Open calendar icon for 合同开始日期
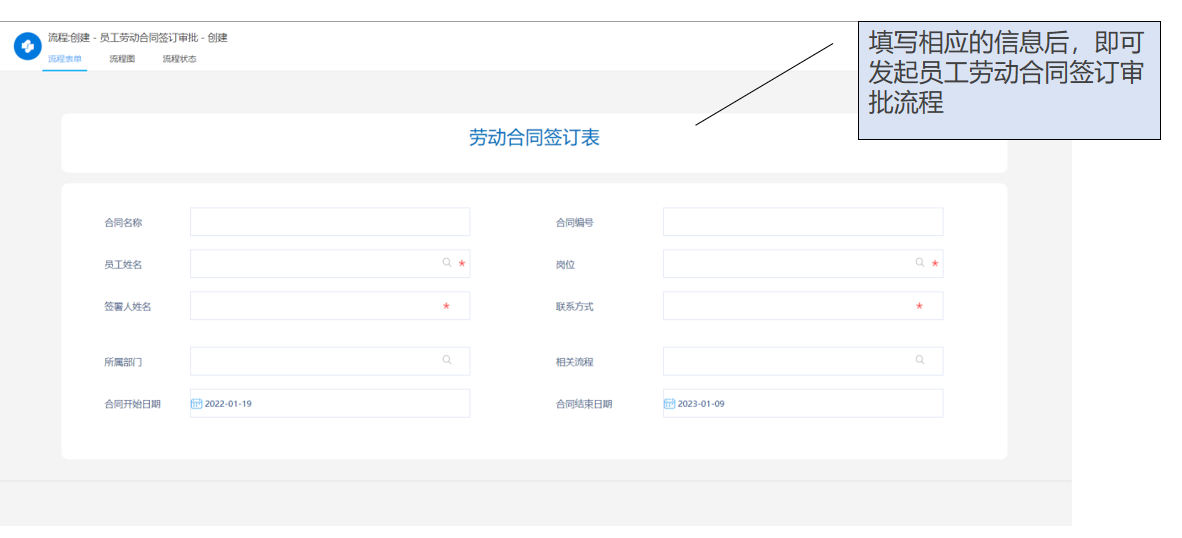This screenshot has height=538, width=1182. pyautogui.click(x=197, y=403)
